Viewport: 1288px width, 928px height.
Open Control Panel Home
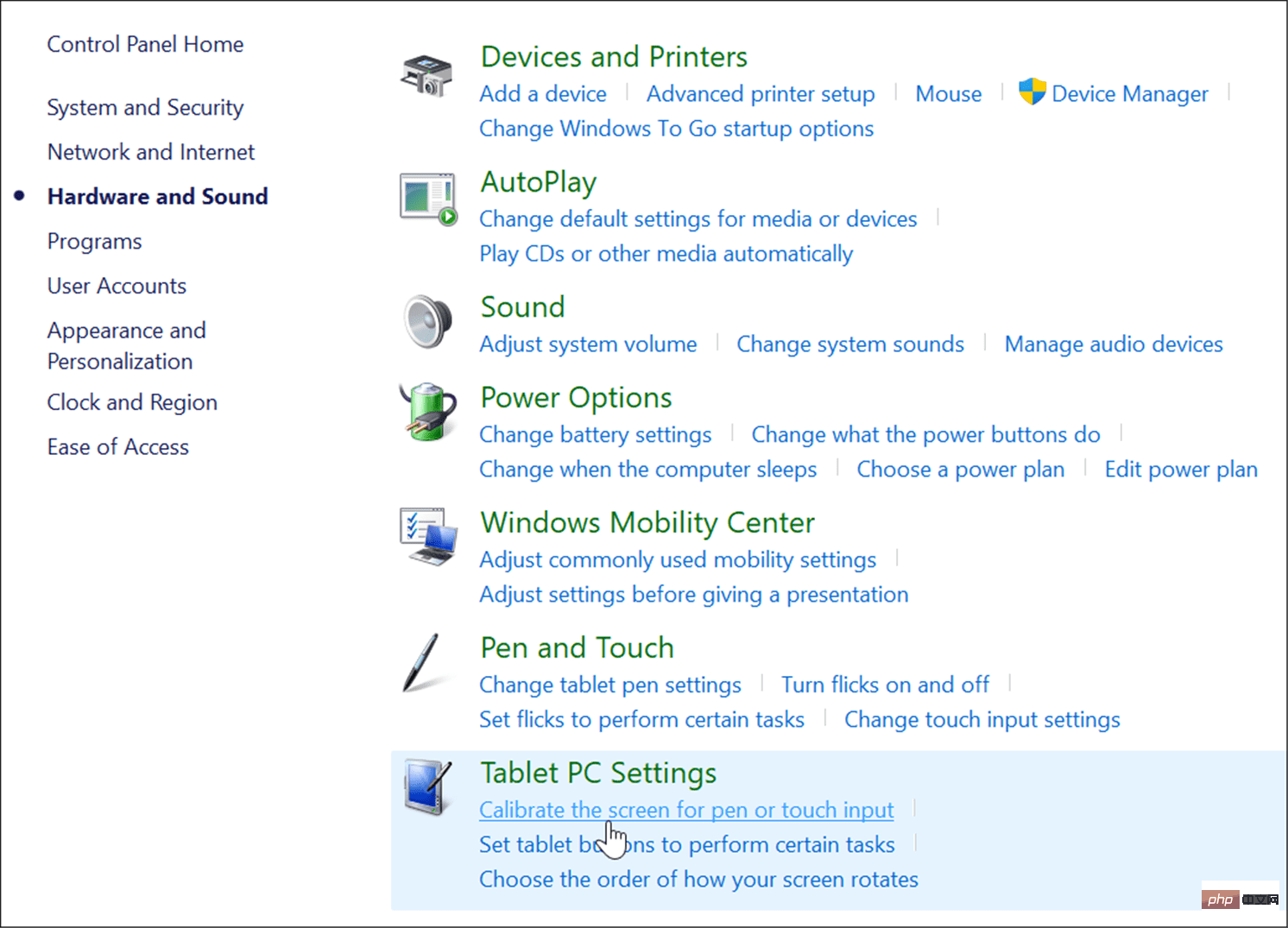[x=145, y=44]
